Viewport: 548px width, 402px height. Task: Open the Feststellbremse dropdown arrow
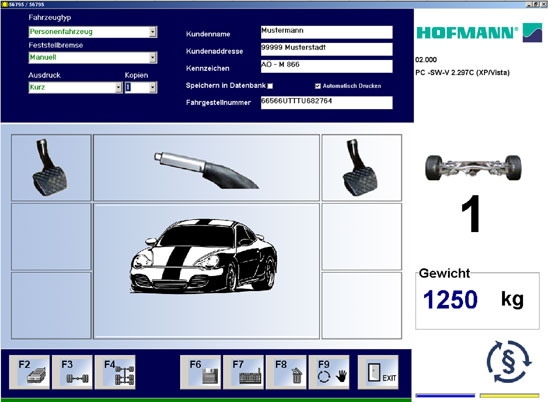pos(153,58)
